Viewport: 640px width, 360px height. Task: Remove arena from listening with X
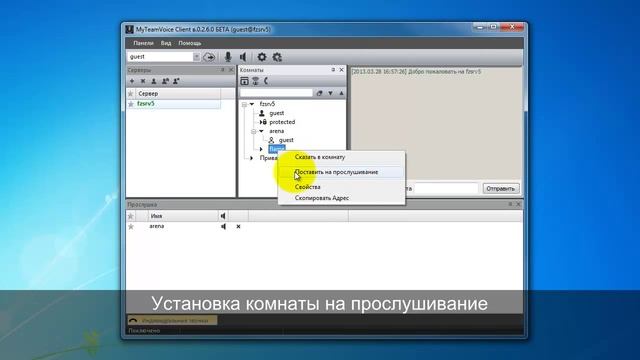(238, 227)
